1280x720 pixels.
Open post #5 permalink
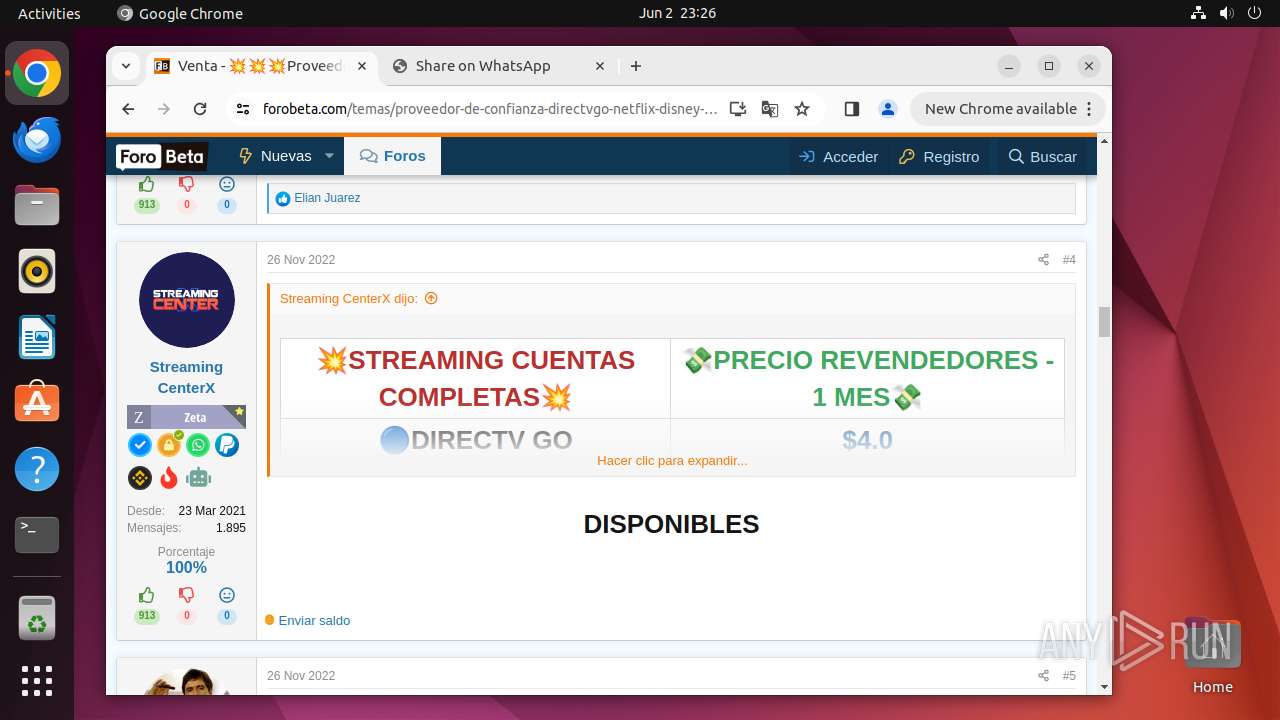pyautogui.click(x=1069, y=676)
